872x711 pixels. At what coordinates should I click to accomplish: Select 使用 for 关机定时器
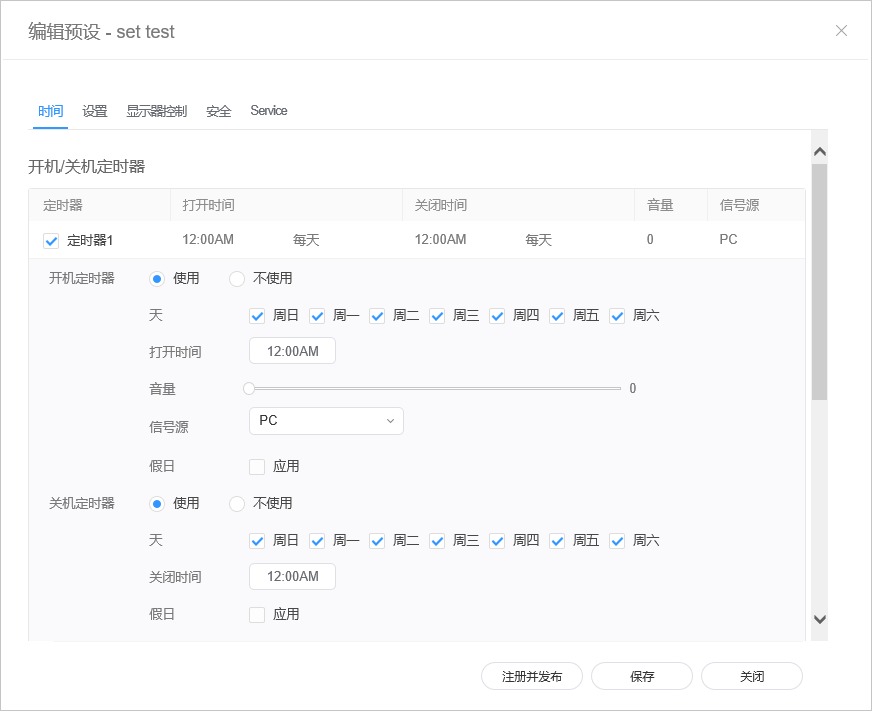(157, 504)
